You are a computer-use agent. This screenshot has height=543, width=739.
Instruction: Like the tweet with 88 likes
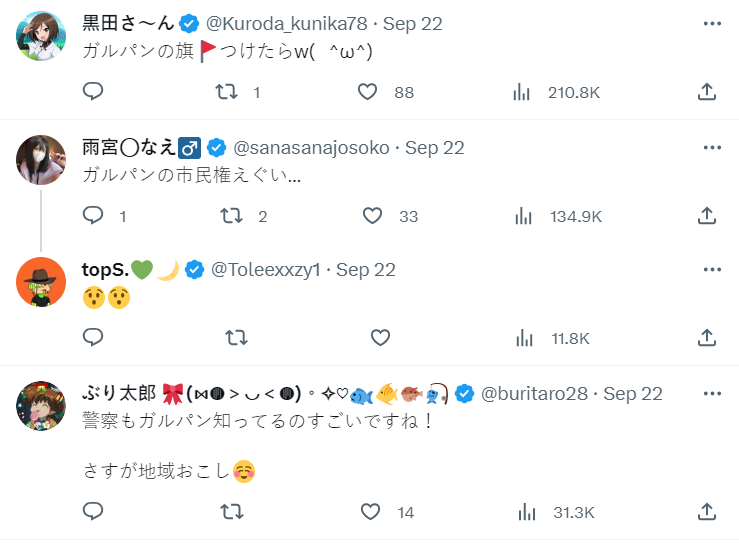point(368,92)
